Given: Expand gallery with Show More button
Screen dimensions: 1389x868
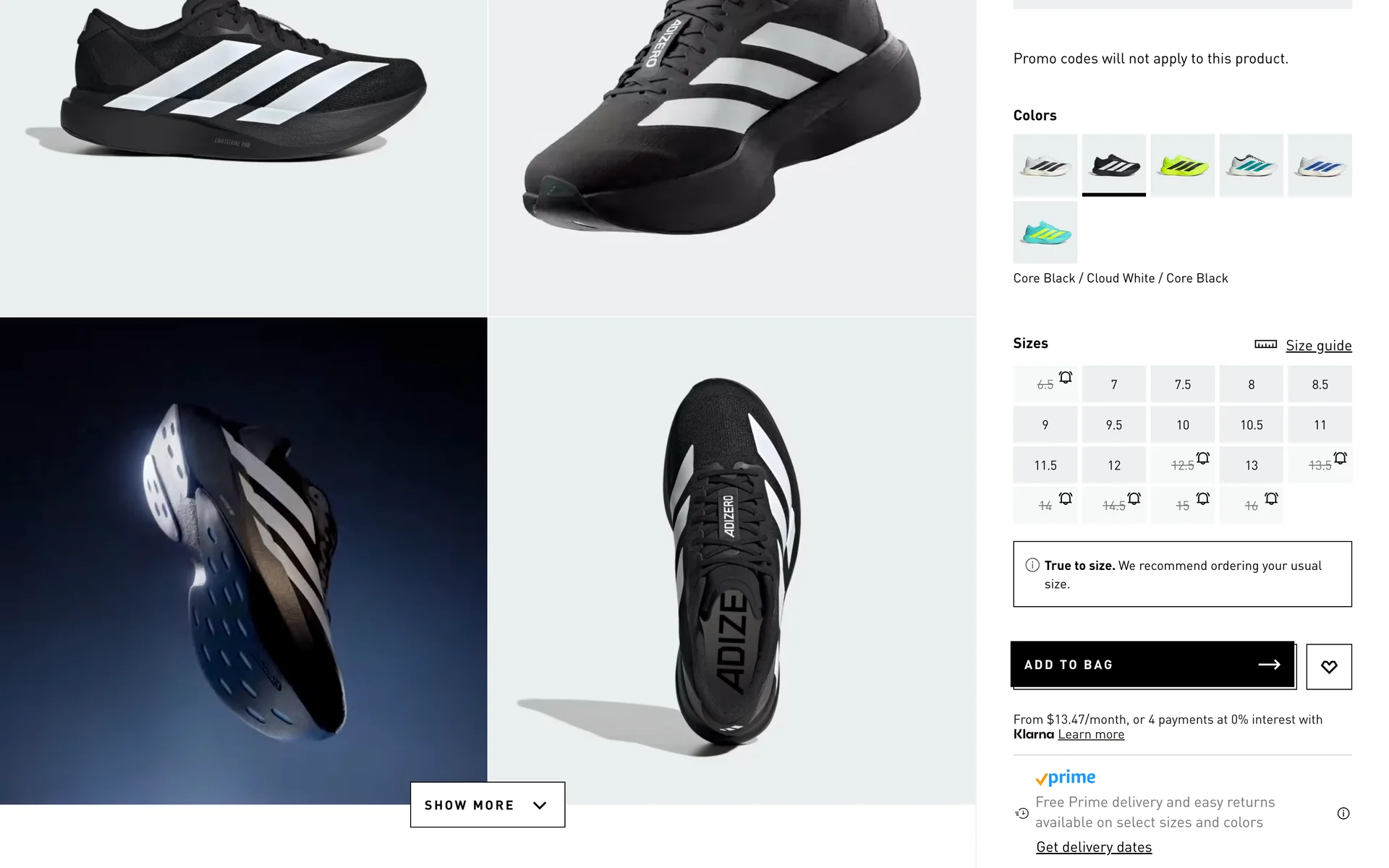Looking at the screenshot, I should tap(469, 805).
